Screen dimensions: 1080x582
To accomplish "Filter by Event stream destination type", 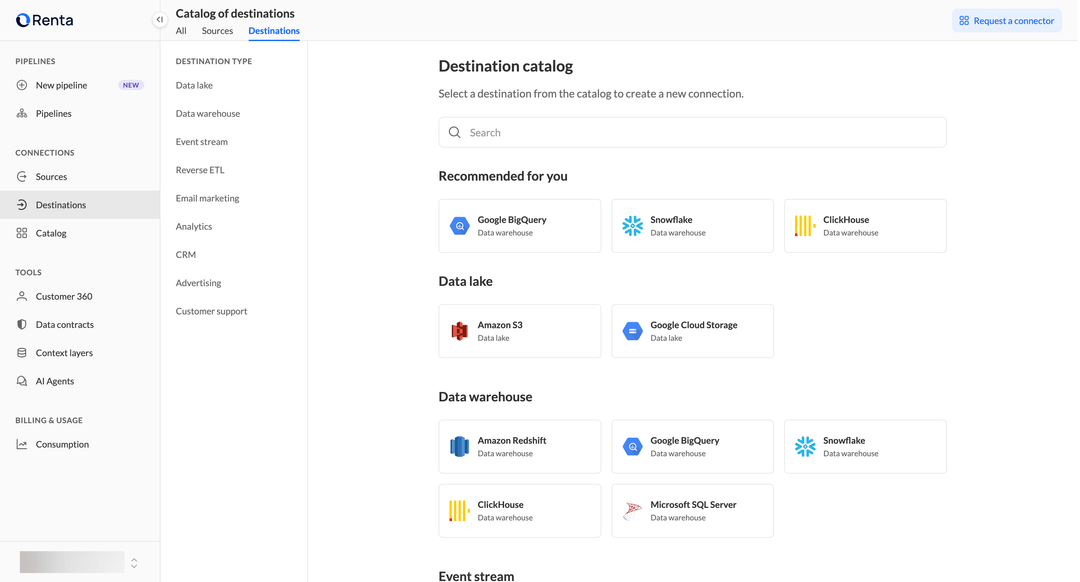I will pos(202,142).
